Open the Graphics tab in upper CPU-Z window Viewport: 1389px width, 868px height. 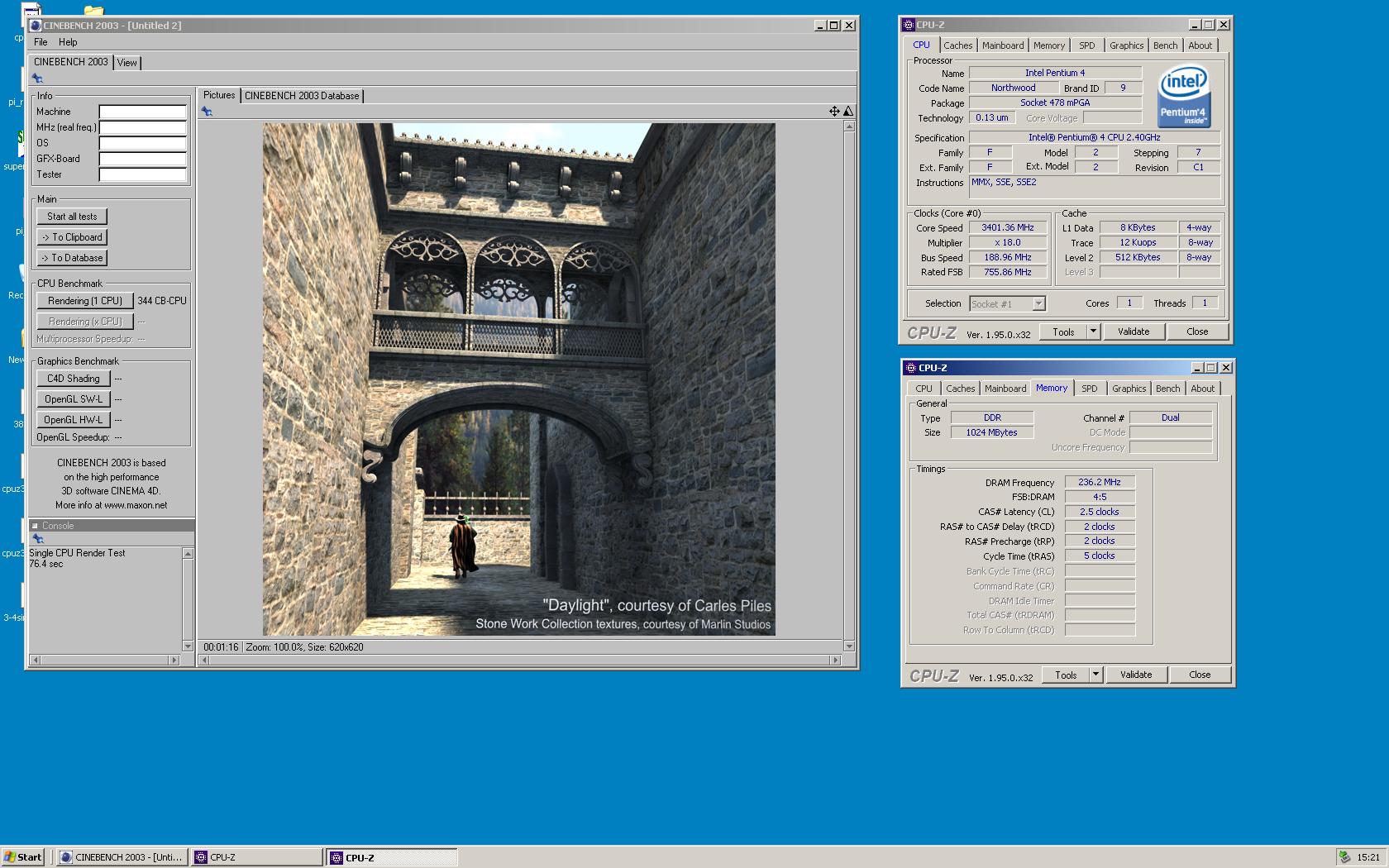[x=1126, y=45]
